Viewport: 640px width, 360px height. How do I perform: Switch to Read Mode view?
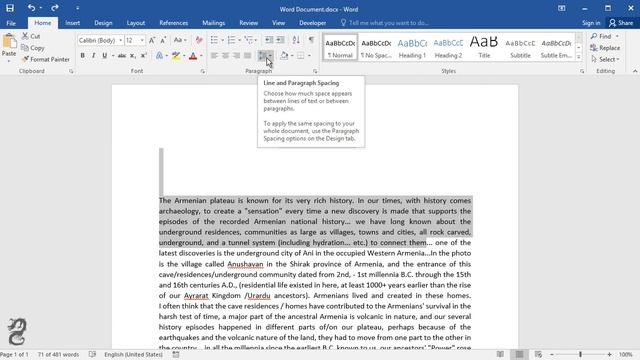click(x=500, y=354)
